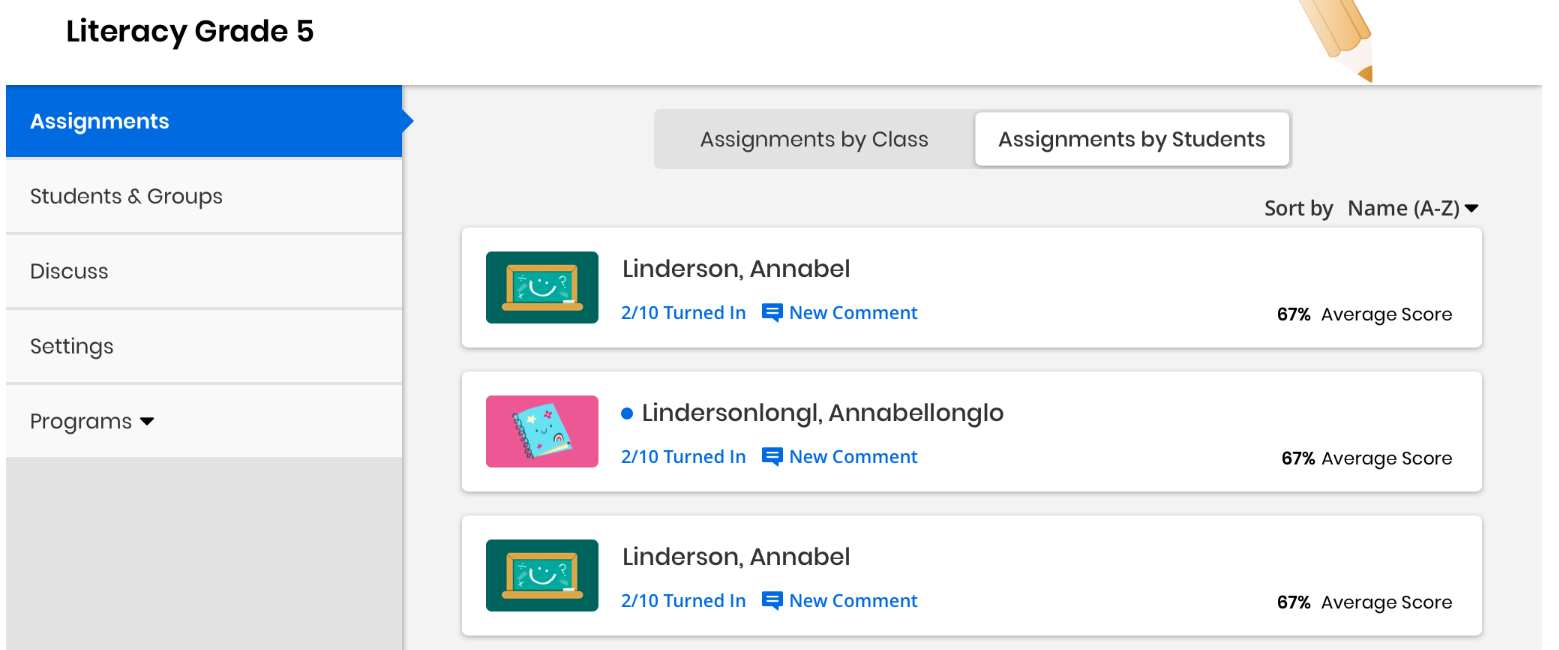
Task: Open Annabel's New Comment link
Action: pos(853,312)
